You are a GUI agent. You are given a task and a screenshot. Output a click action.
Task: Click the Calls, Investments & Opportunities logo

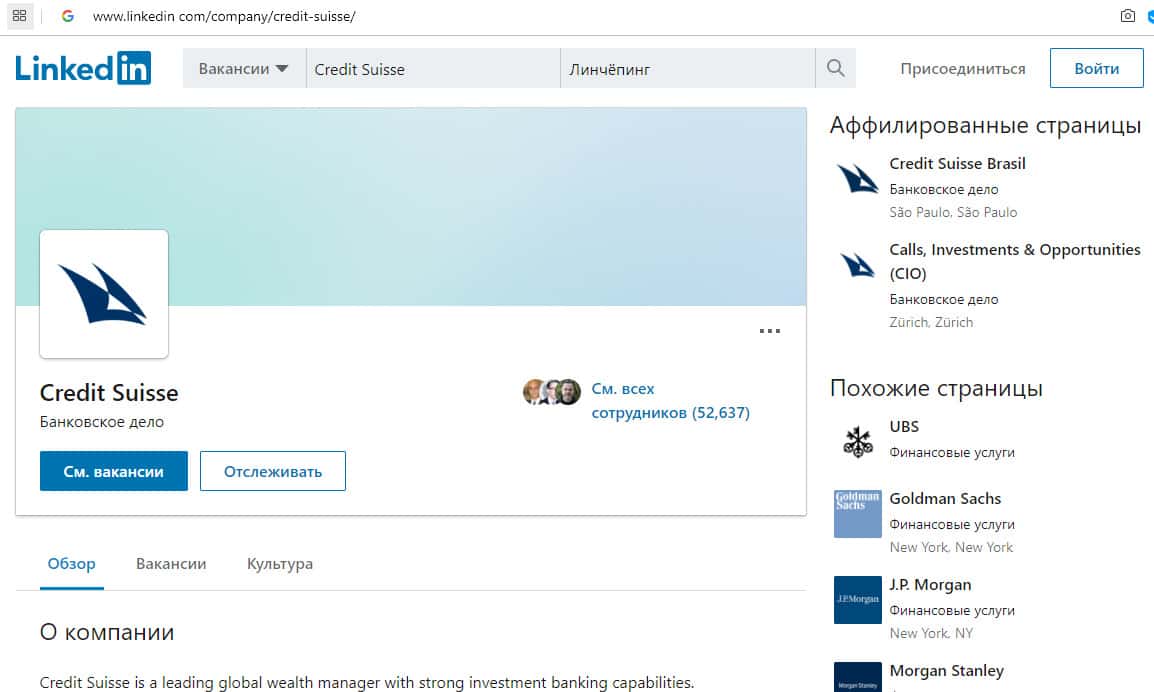click(857, 265)
